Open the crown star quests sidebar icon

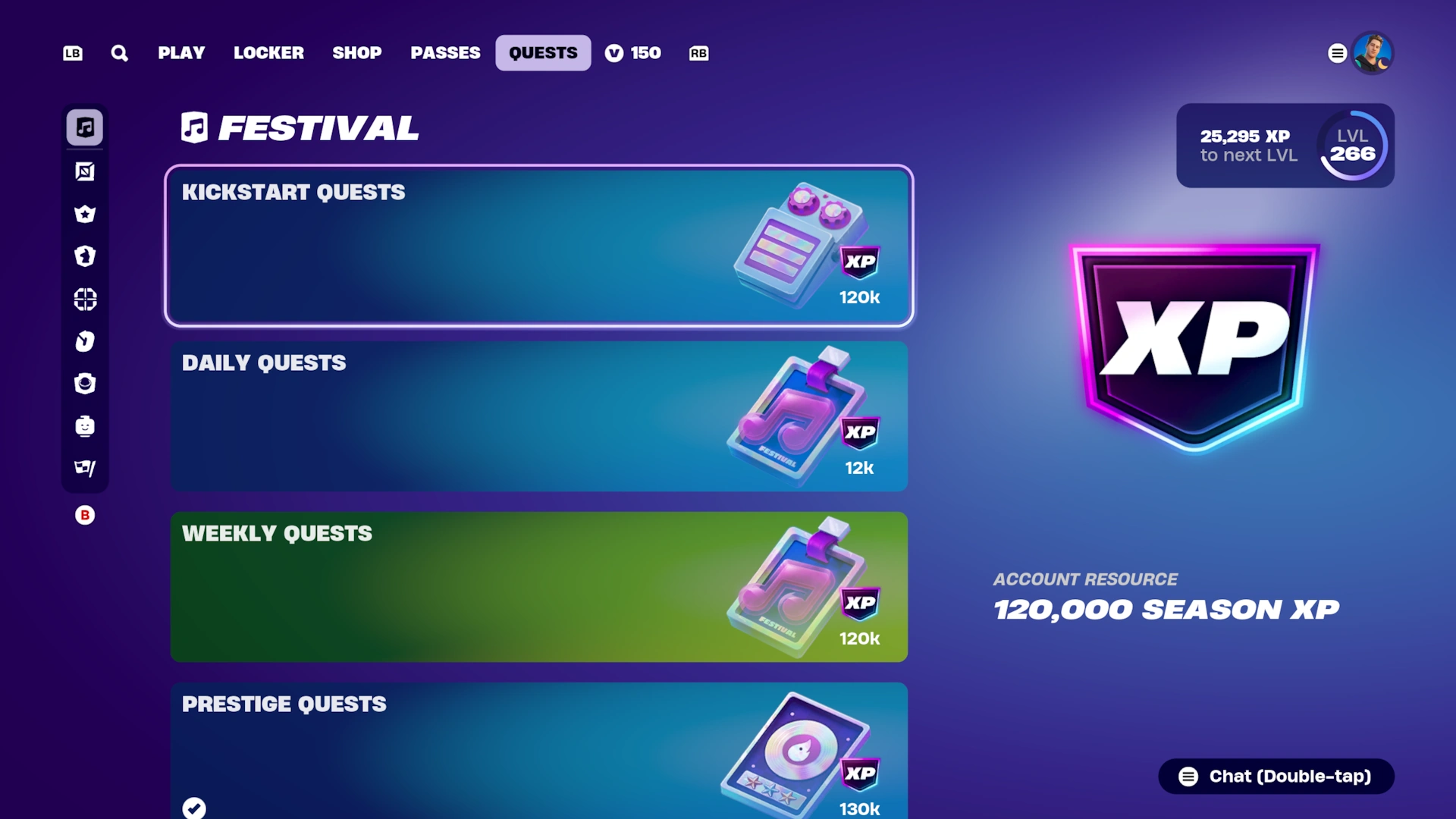[x=85, y=214]
